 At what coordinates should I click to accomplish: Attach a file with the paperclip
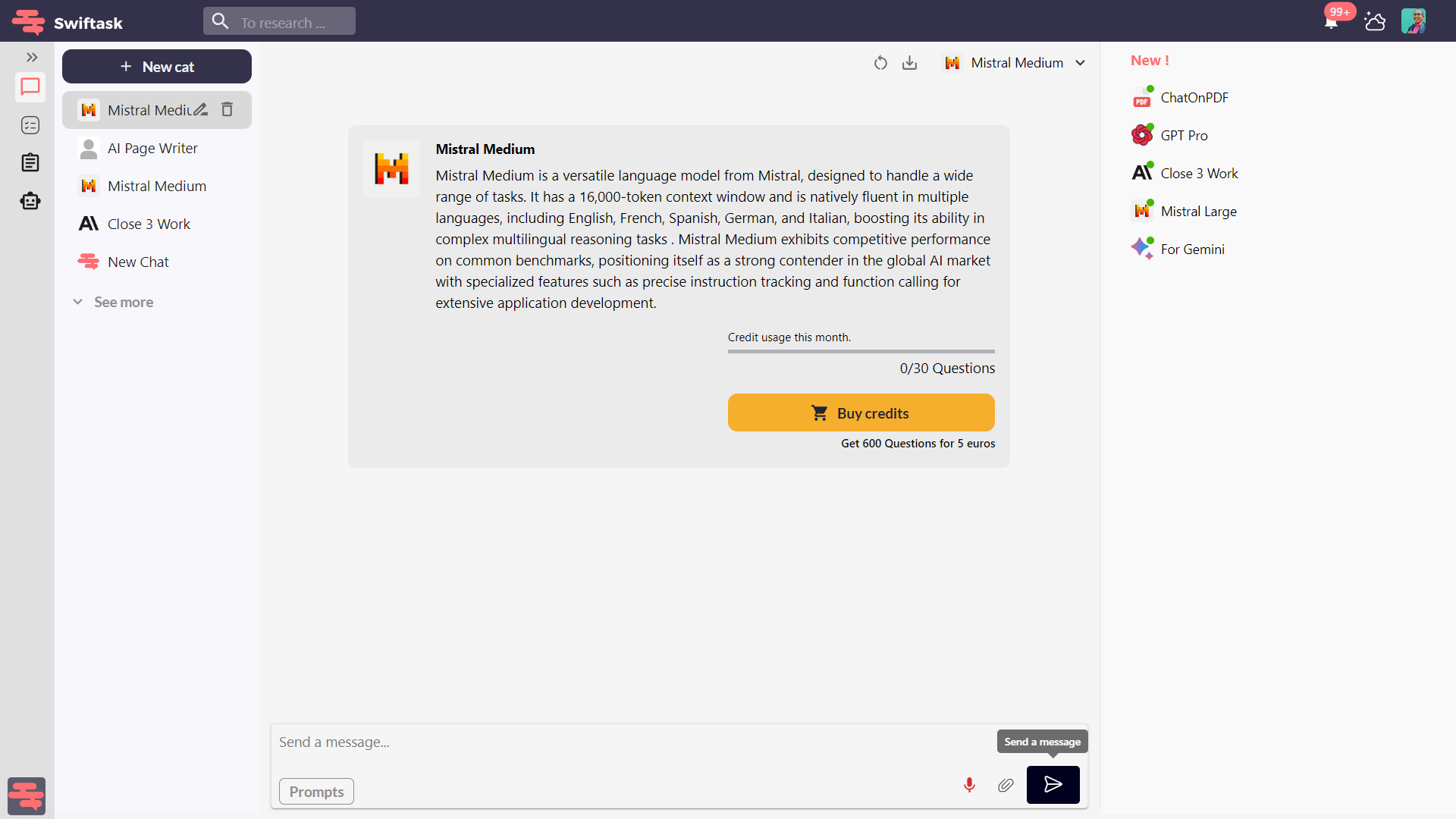click(1006, 785)
